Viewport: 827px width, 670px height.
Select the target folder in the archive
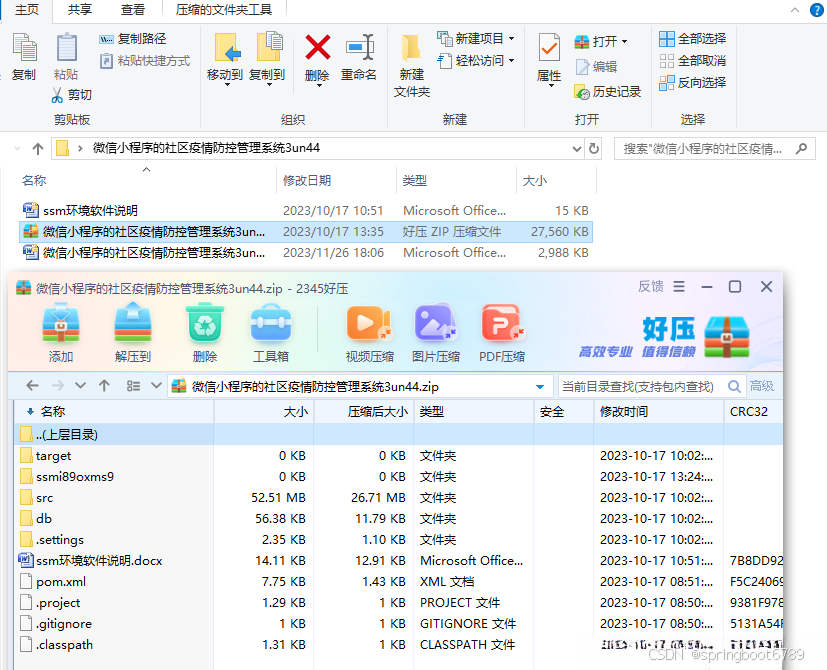pos(398,456)
